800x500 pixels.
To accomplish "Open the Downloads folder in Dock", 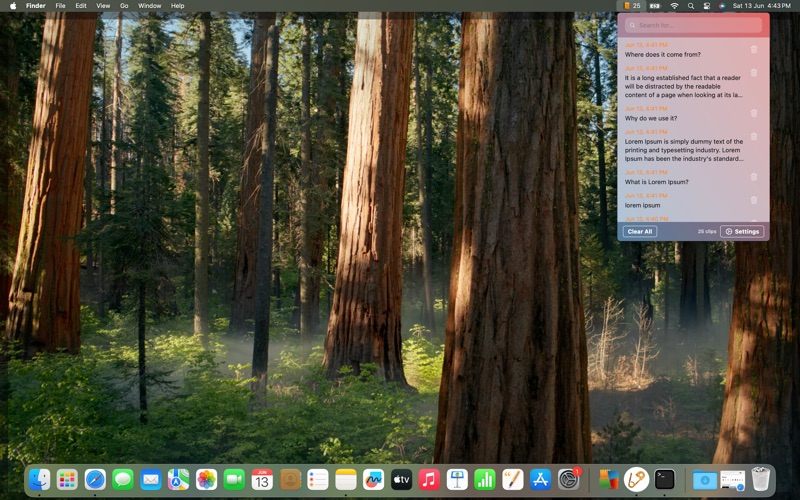I will pos(705,480).
